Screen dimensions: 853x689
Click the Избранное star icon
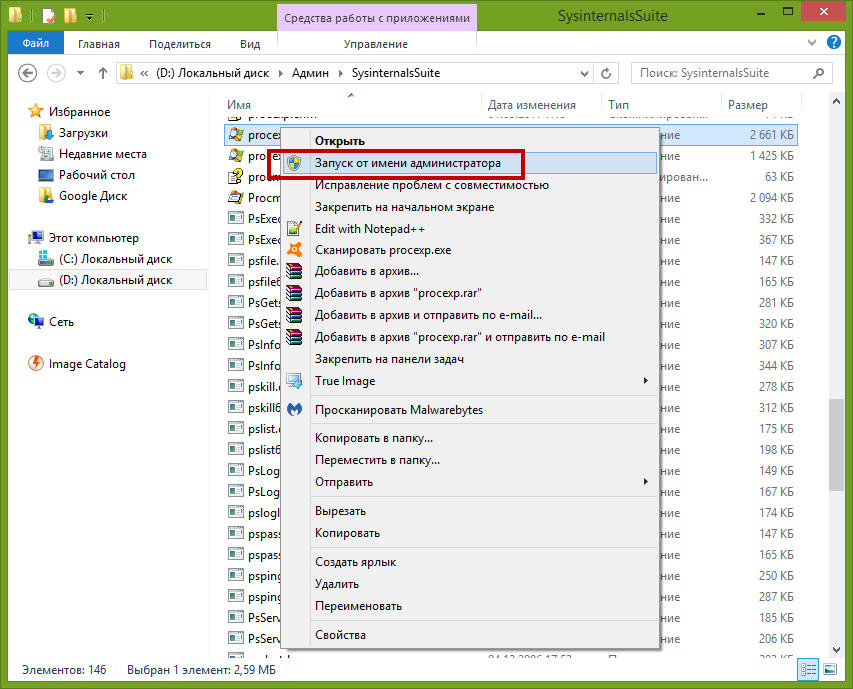point(35,111)
